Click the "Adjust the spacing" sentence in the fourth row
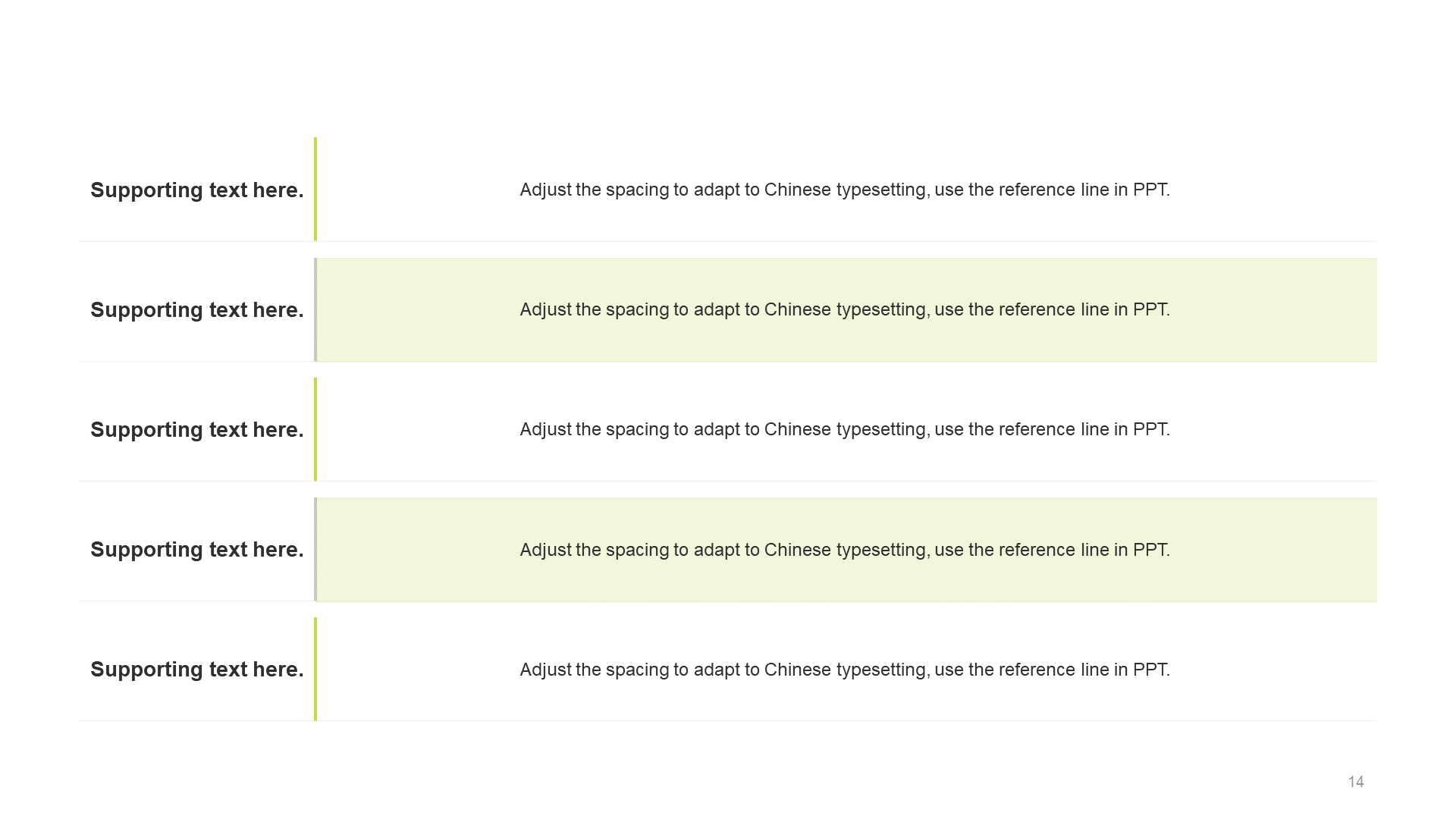This screenshot has width=1456, height=819. tap(844, 550)
